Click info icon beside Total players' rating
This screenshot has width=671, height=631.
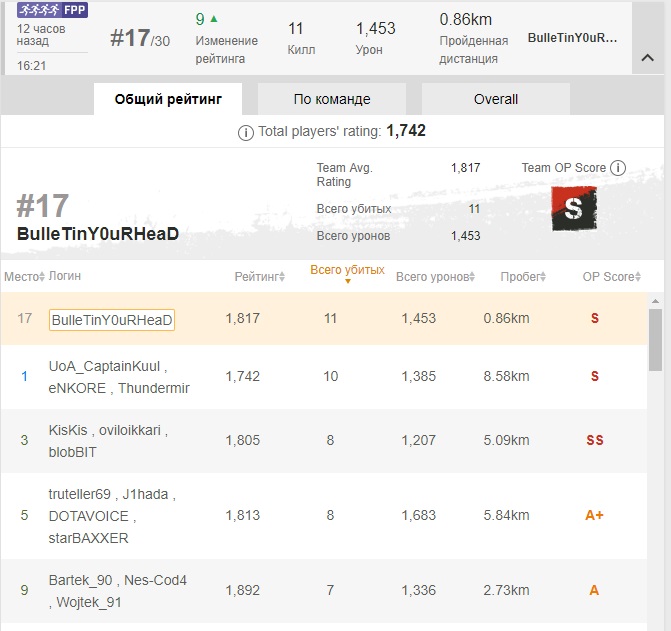click(x=246, y=133)
